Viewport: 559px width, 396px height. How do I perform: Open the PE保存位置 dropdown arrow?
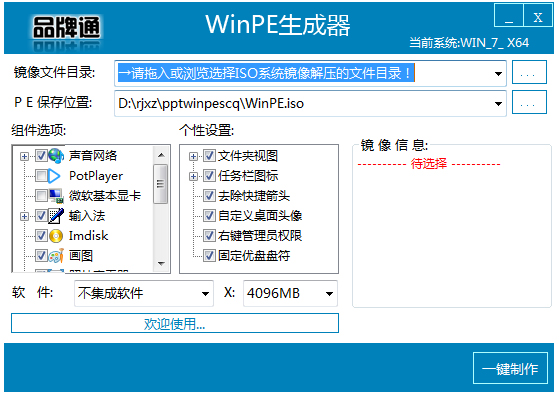click(x=498, y=104)
